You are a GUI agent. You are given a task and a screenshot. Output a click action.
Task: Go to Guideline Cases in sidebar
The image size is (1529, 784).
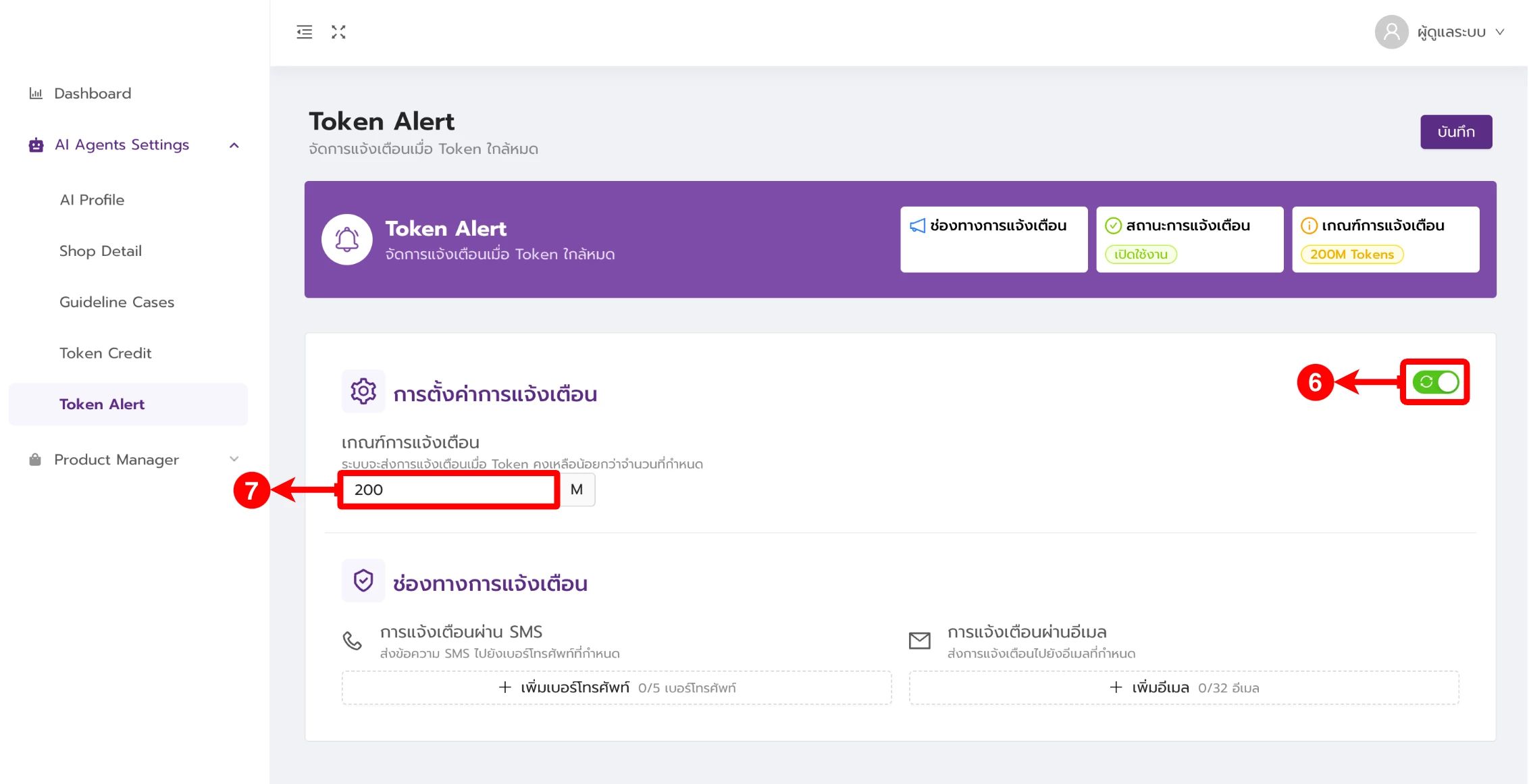coord(117,302)
